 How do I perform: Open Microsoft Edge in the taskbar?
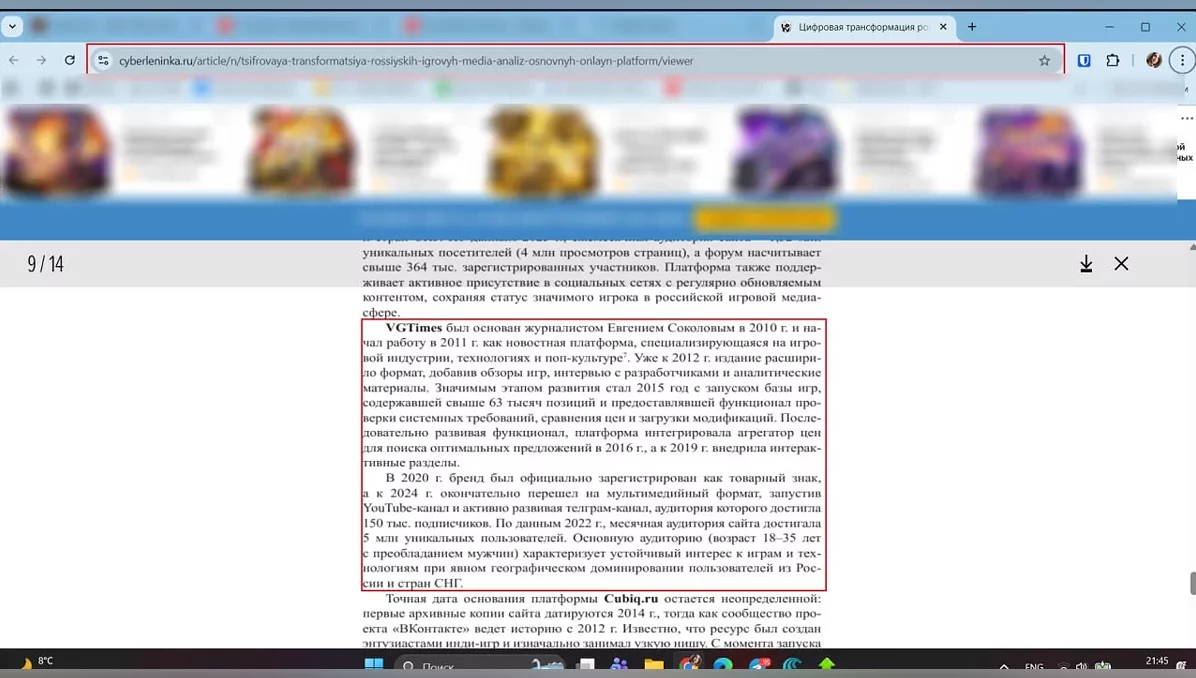coord(722,664)
